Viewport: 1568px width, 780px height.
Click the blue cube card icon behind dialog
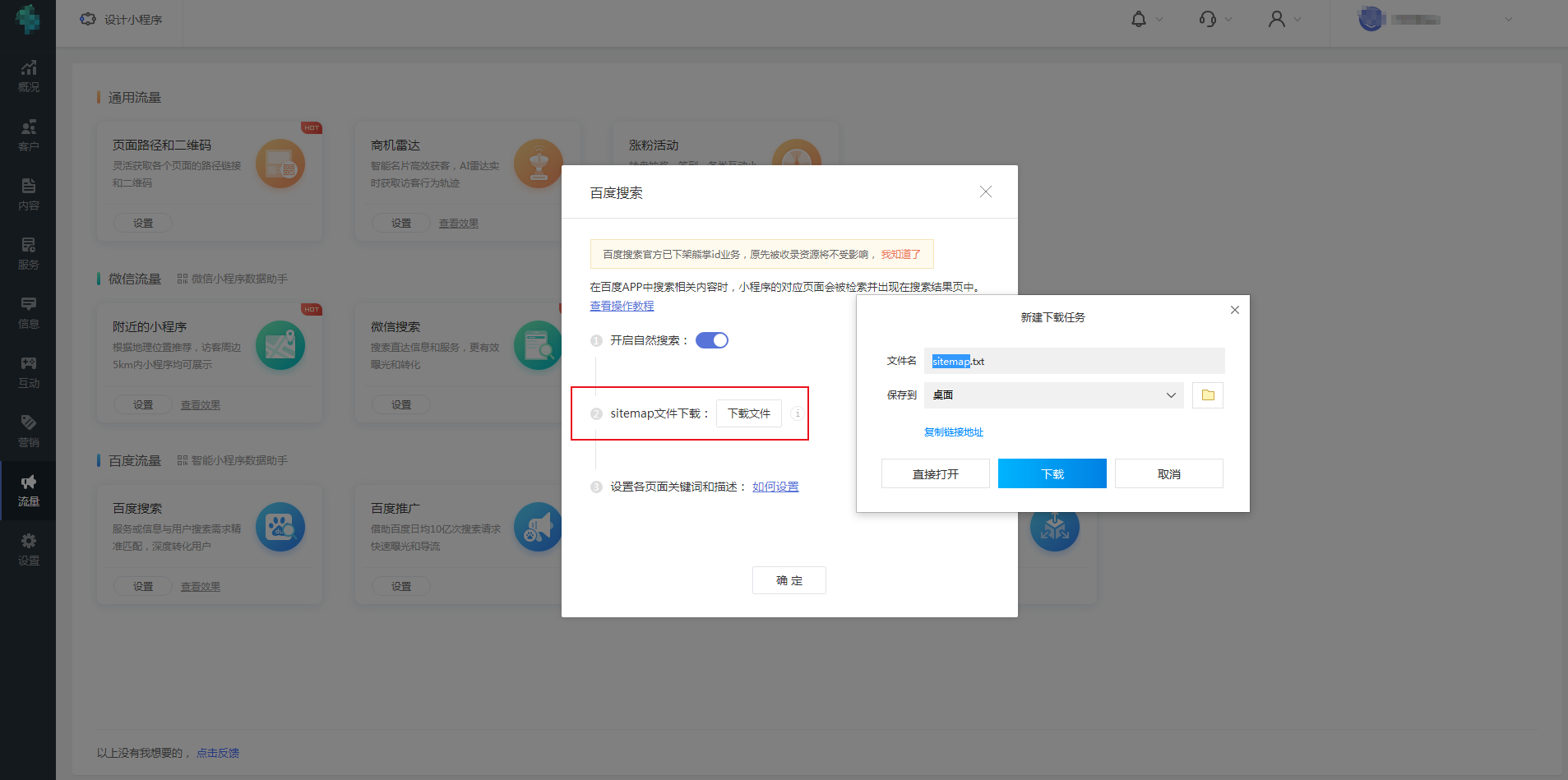pyautogui.click(x=1054, y=531)
